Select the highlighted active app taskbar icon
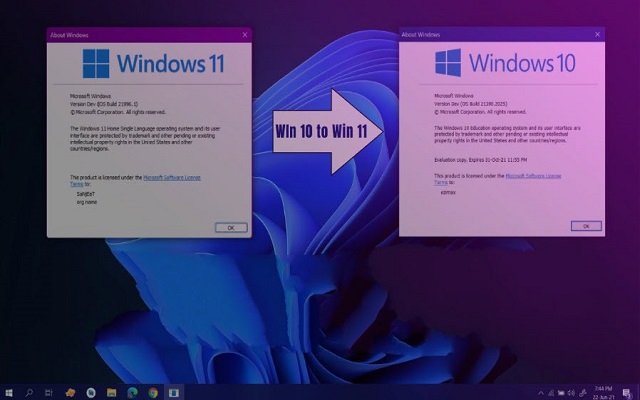The height and width of the screenshot is (400, 640). (174, 393)
